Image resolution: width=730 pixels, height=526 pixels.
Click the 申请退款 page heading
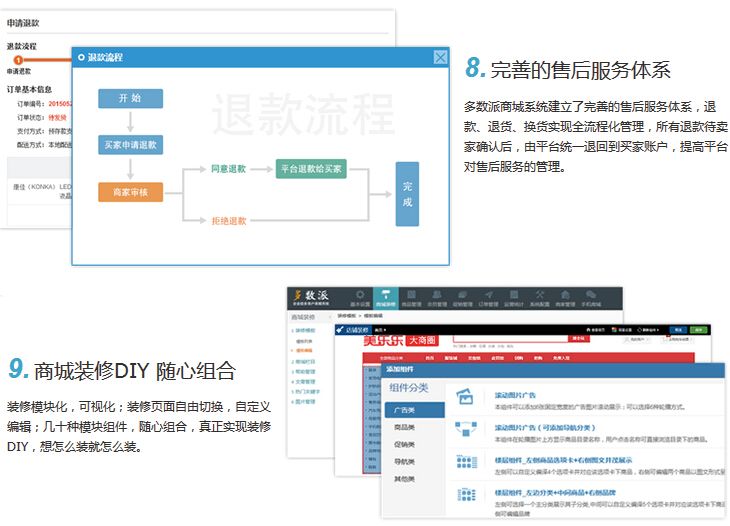[x=23, y=23]
